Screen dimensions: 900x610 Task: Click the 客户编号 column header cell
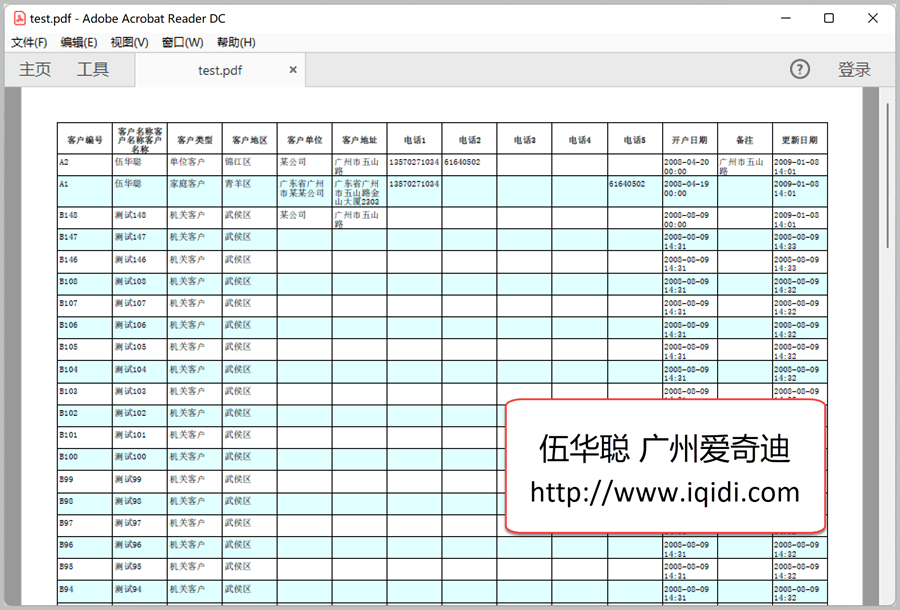click(84, 140)
